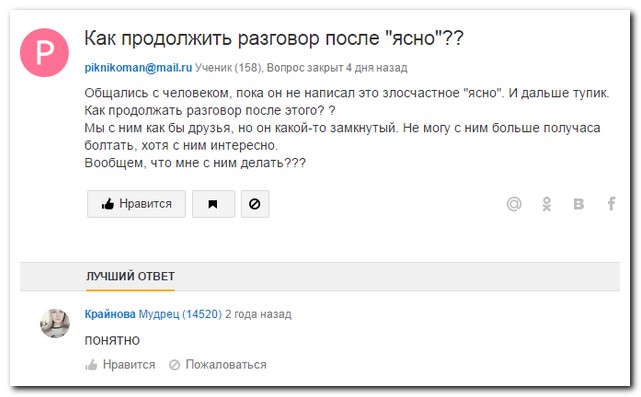Click Мудрец (14520) rank link
The image size is (641, 397).
180,314
